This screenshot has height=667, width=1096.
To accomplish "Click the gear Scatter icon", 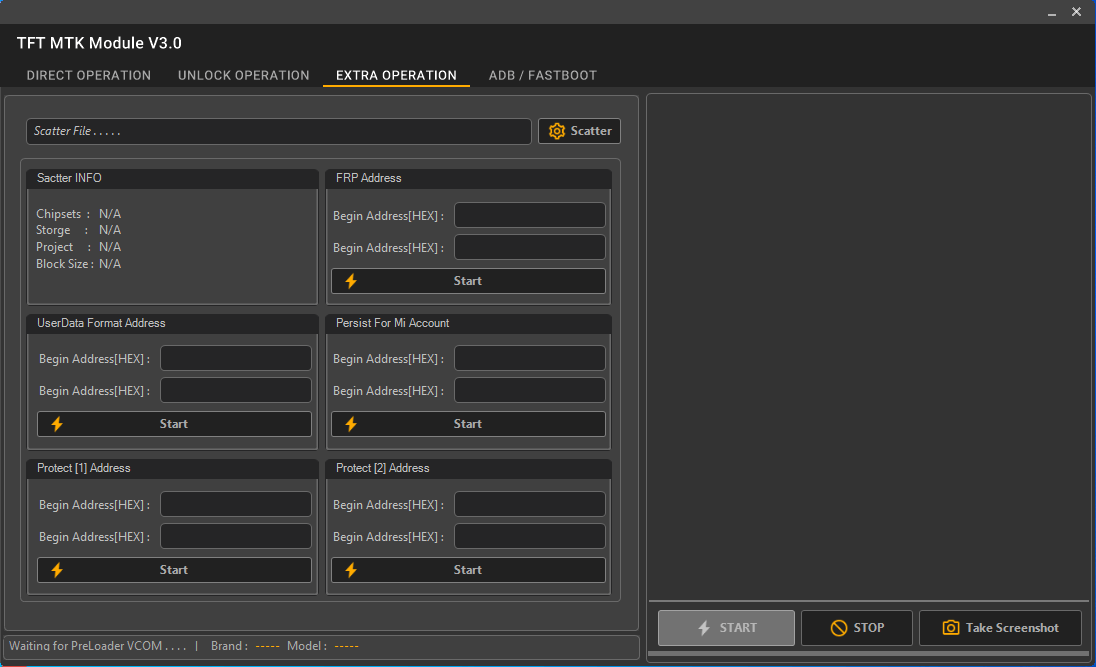I will coord(557,130).
